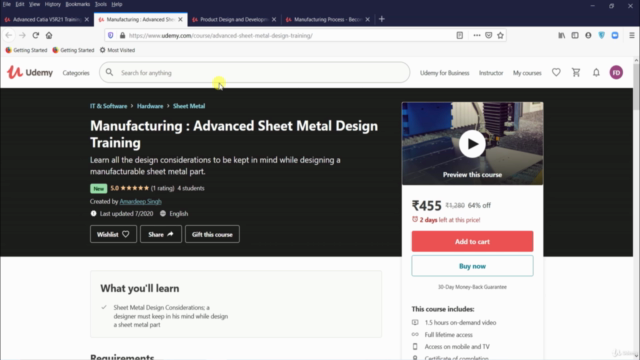
Task: Open instructor Amardeep Singh link
Action: coord(140,201)
